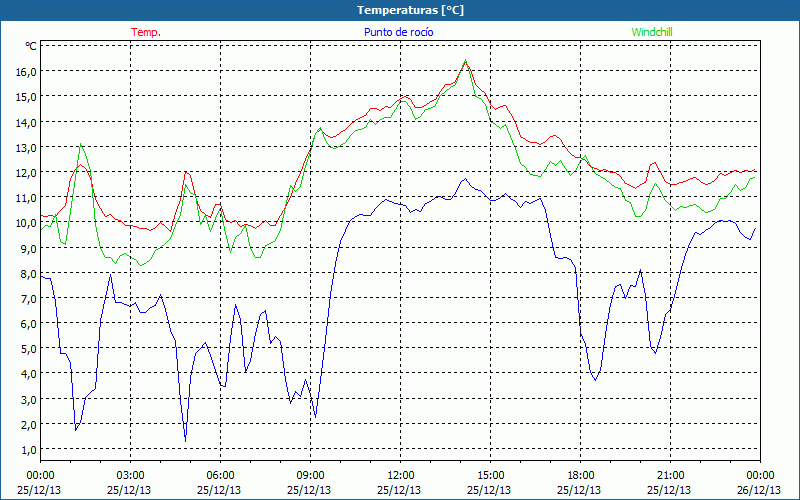Click the temperature peak near 14:00

point(465,62)
